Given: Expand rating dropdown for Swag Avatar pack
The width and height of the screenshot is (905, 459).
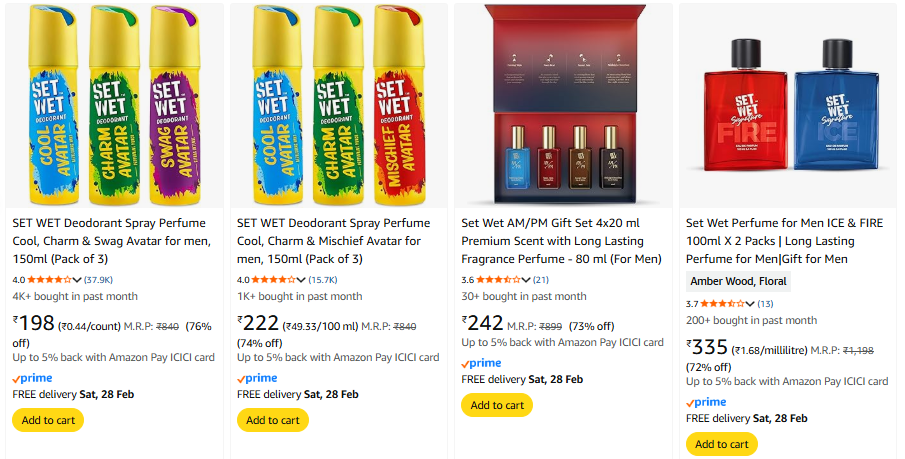Looking at the screenshot, I should point(78,279).
